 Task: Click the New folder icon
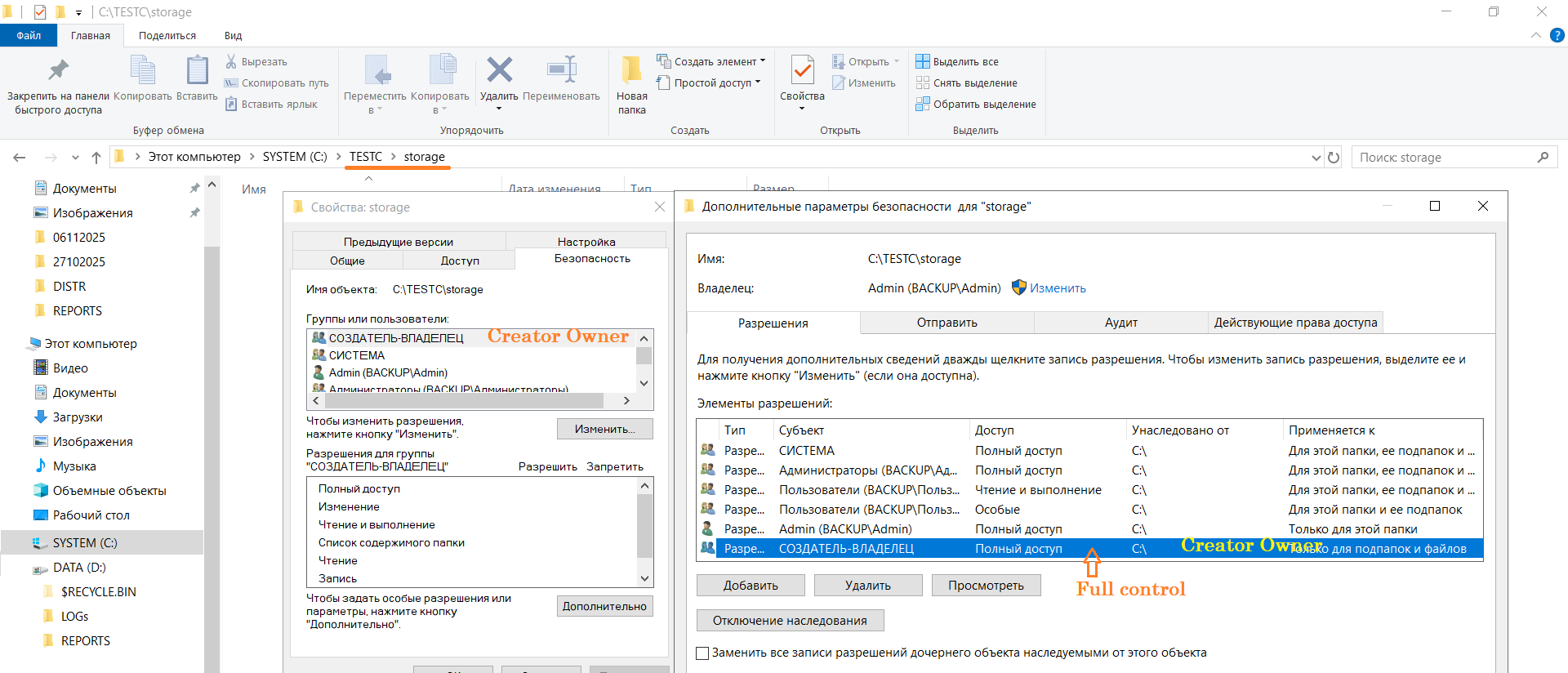[x=631, y=70]
